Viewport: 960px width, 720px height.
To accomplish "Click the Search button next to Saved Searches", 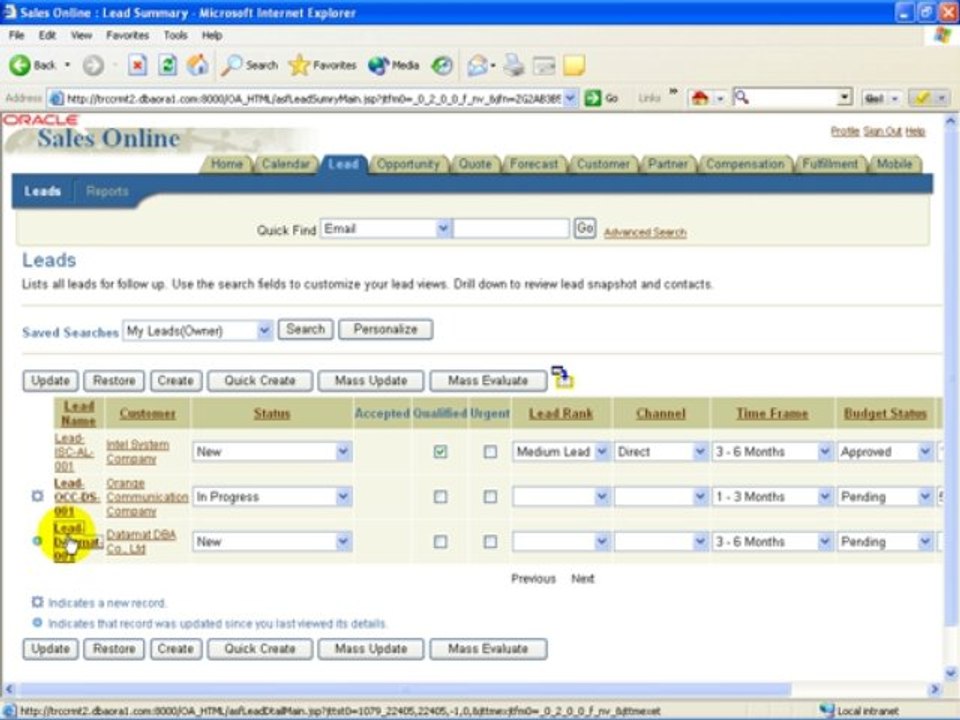I will [306, 329].
